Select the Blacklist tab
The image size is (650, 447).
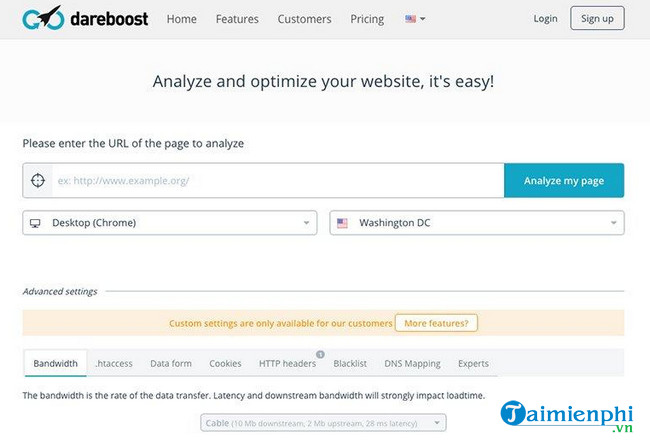pos(350,364)
